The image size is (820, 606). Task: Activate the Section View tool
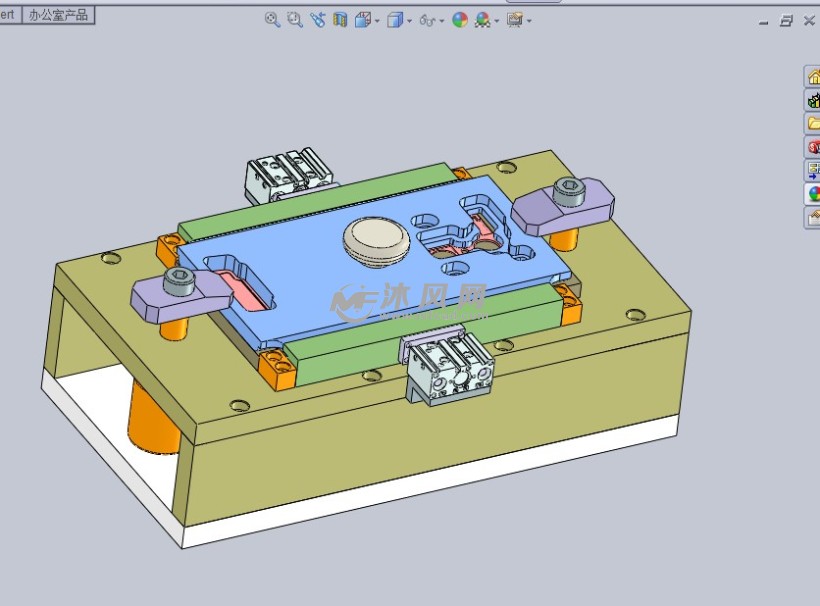click(340, 20)
